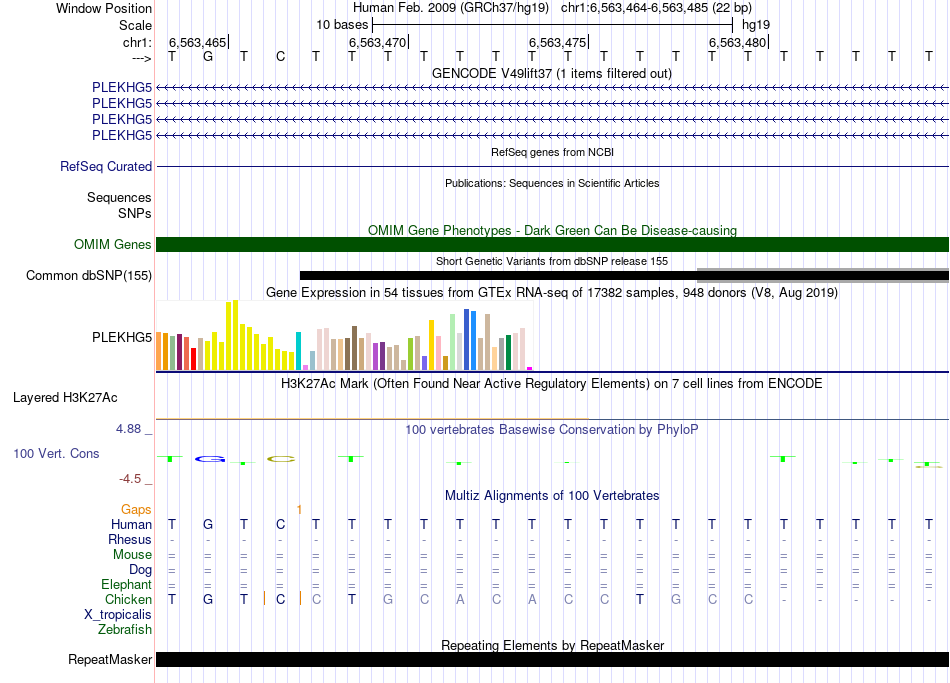950x683 pixels.
Task: Click the Layered H3K27Ac label
Action: pos(65,398)
